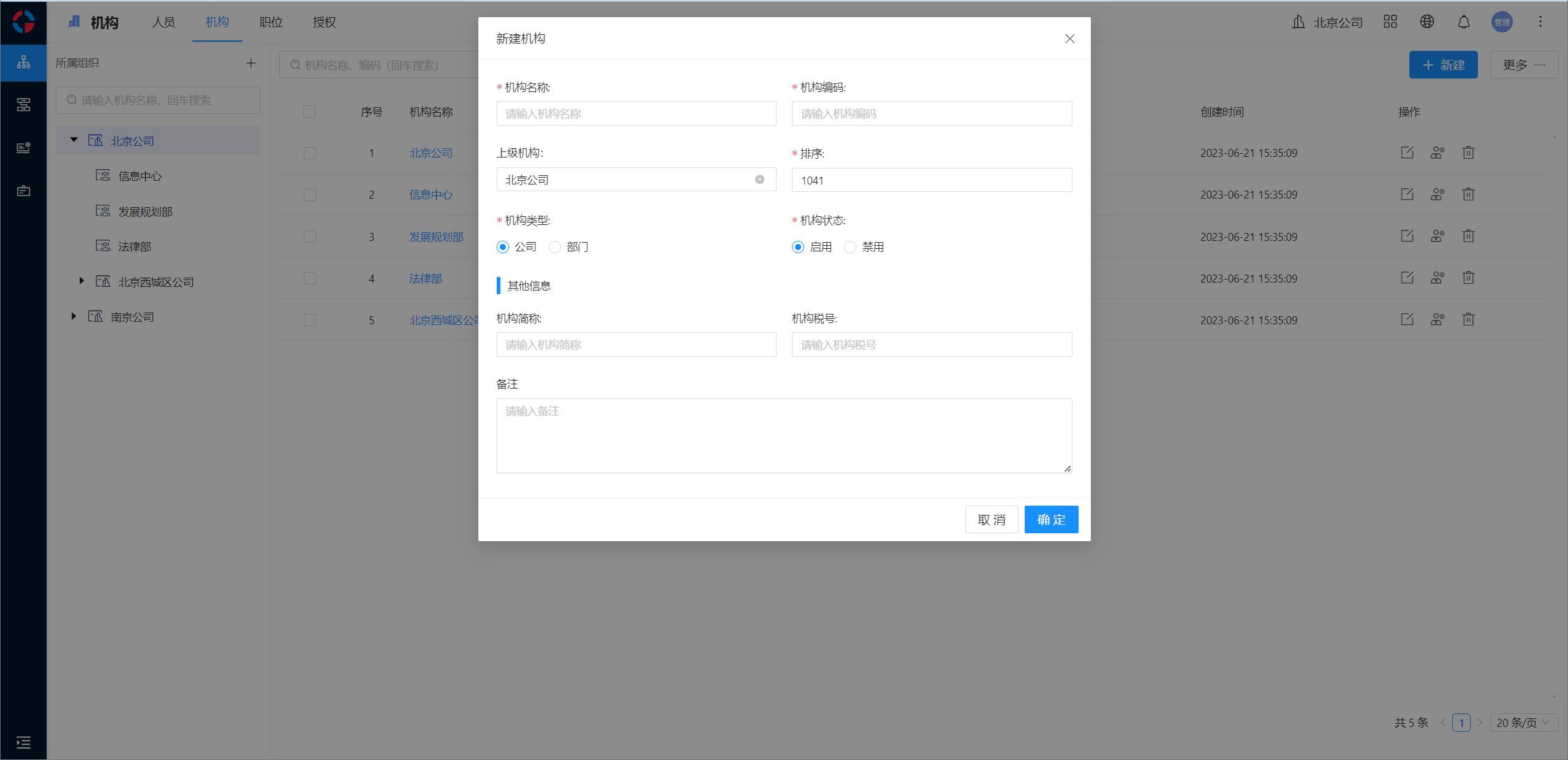Select the 部门 radio button
1568x760 pixels.
pos(555,247)
